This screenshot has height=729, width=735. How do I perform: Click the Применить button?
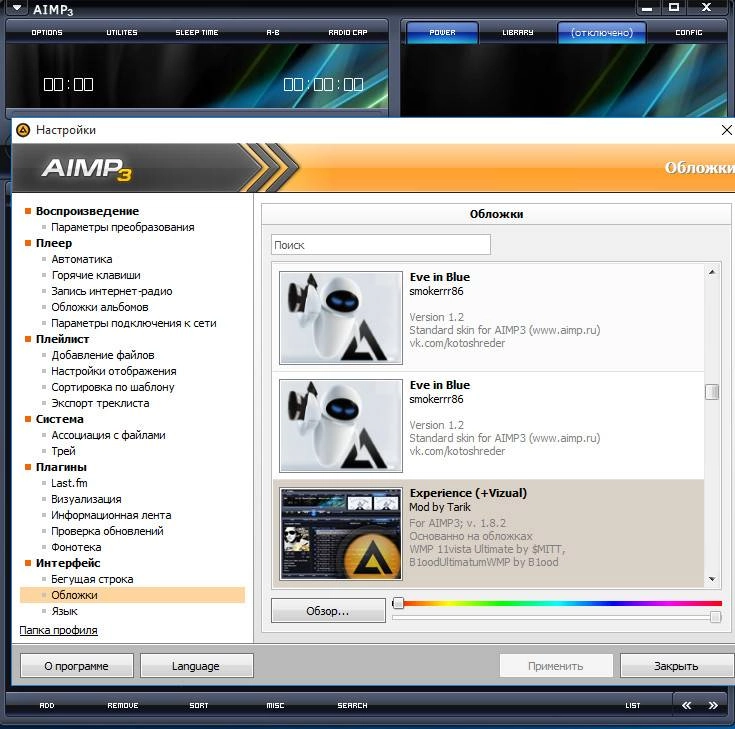(x=555, y=666)
